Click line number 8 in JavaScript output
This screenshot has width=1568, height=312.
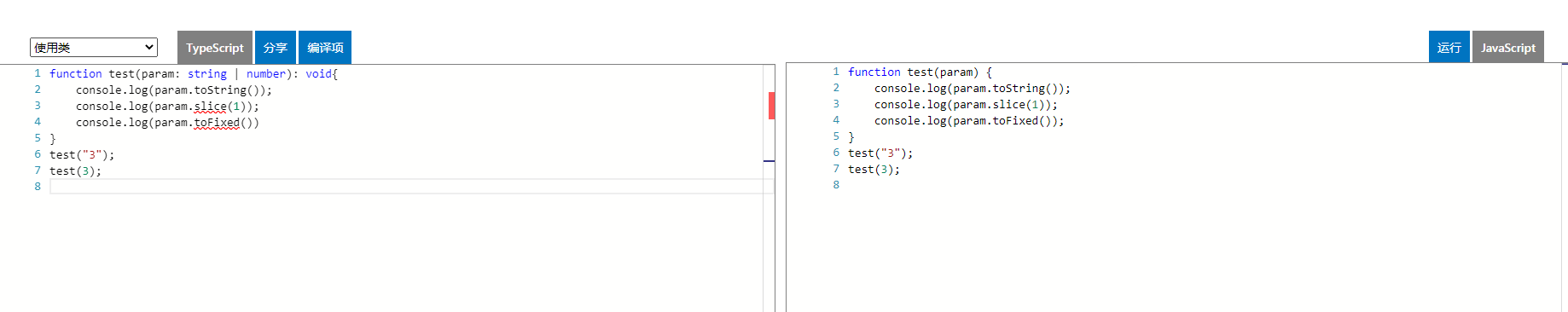tap(836, 185)
